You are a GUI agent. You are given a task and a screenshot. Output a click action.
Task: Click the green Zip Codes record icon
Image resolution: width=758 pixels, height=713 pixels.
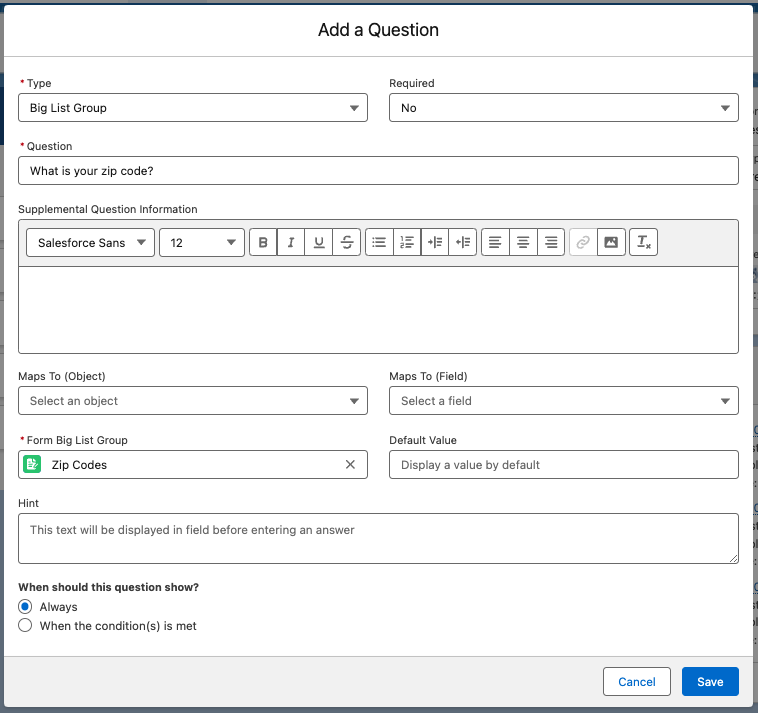coord(32,465)
